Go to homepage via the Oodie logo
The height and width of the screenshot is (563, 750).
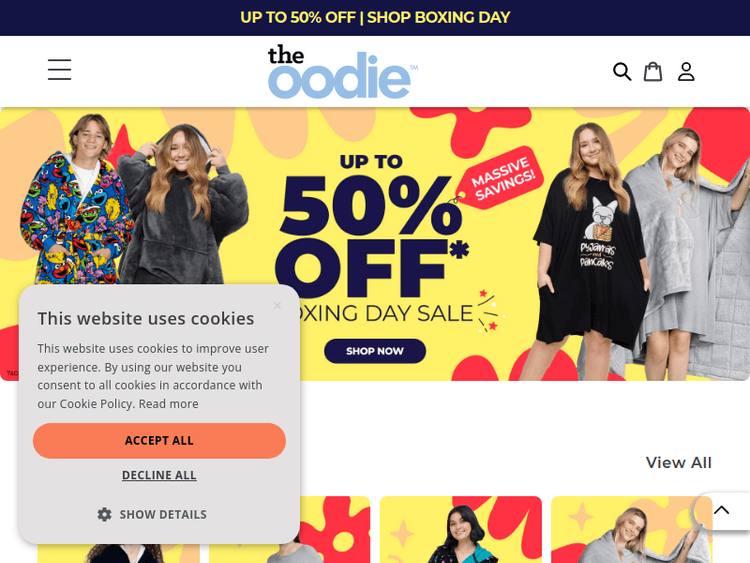342,71
